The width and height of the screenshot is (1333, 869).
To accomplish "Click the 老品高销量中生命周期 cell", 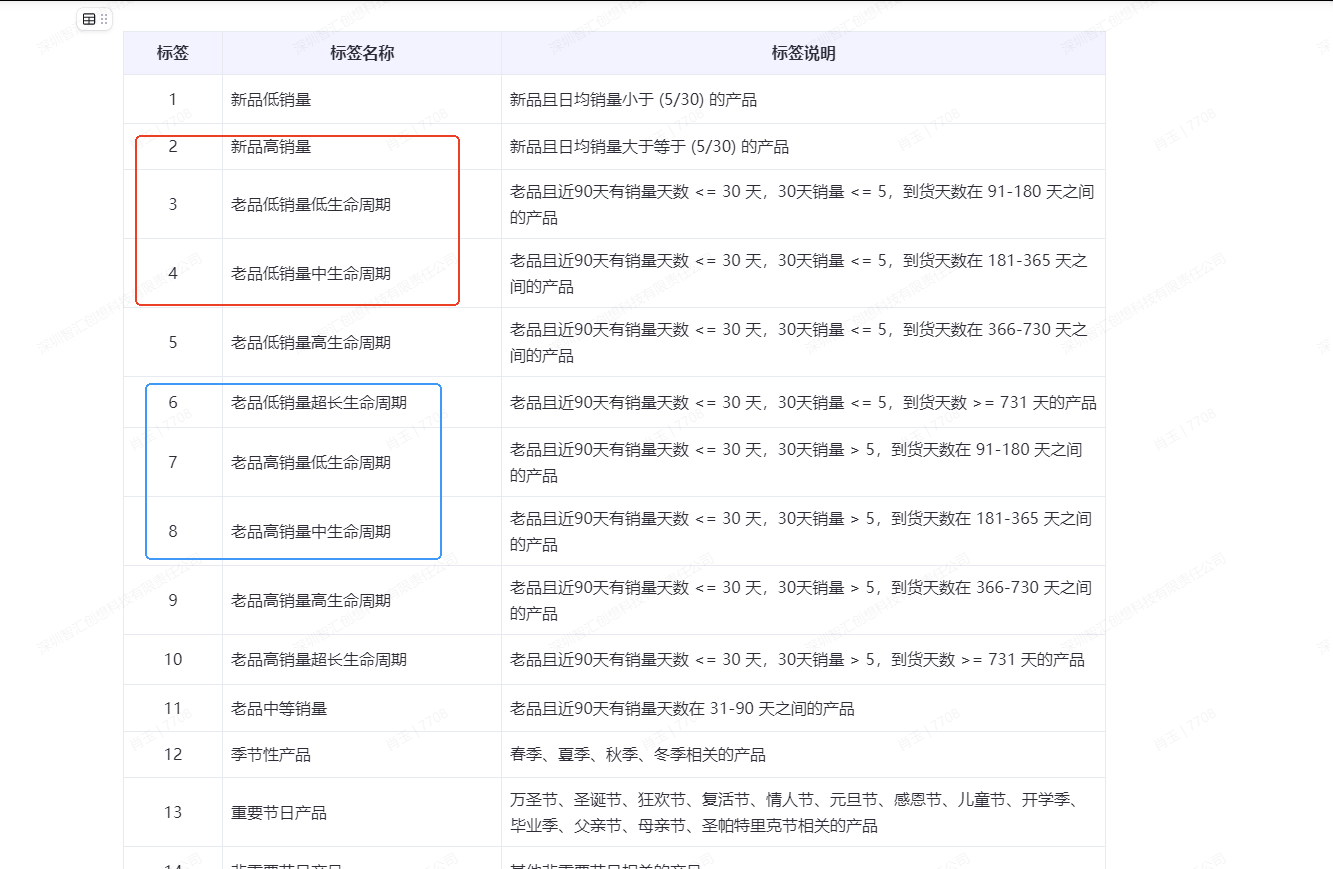I will [x=362, y=531].
